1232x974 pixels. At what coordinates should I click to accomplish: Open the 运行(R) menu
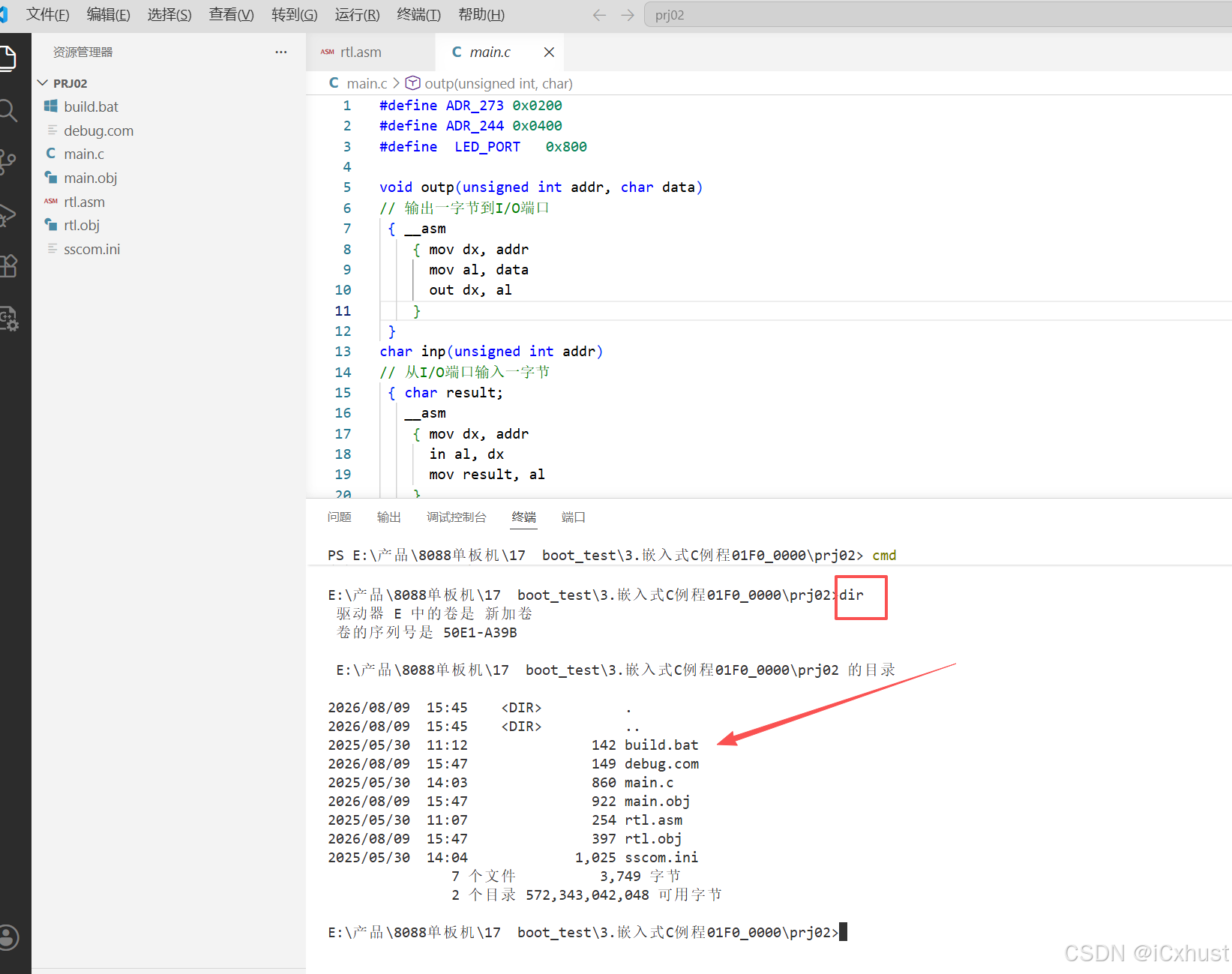pos(357,15)
